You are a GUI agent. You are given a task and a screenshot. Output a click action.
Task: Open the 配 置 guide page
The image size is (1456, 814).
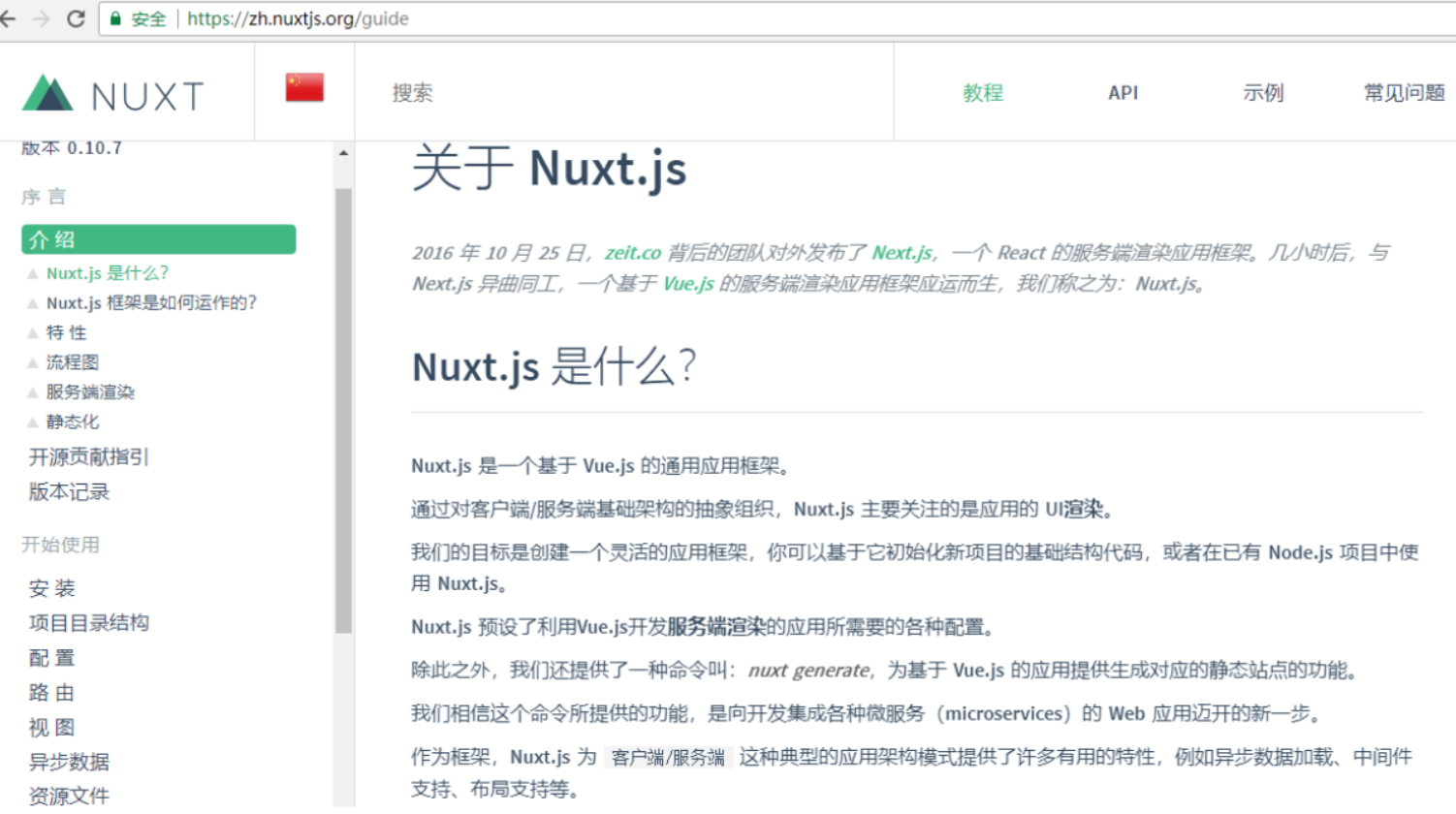coord(51,658)
